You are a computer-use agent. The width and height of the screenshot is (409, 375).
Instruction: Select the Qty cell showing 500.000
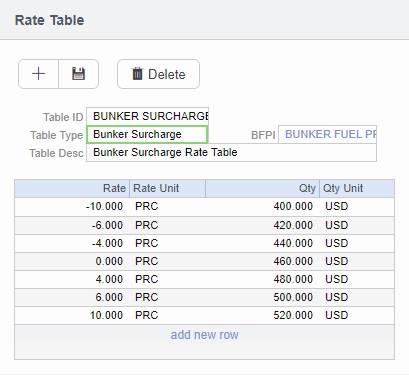tap(262, 297)
